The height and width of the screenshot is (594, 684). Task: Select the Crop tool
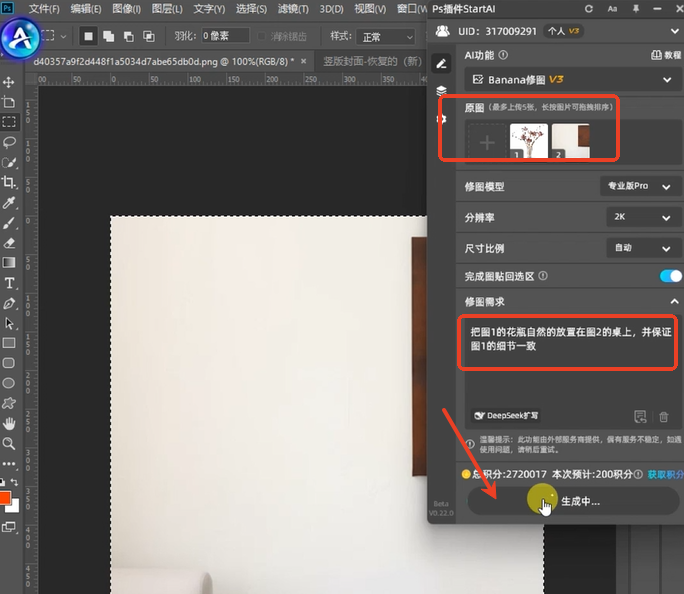(x=9, y=182)
